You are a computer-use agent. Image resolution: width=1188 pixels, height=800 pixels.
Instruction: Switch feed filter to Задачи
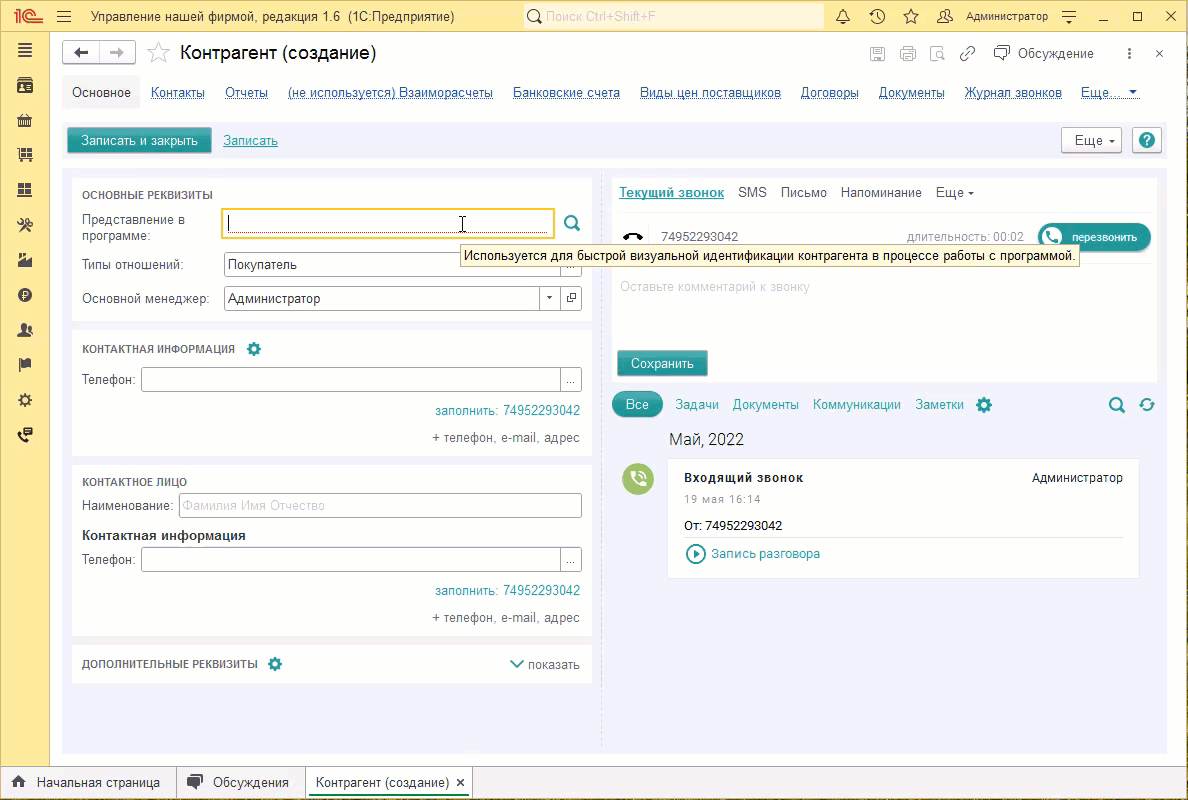[697, 405]
